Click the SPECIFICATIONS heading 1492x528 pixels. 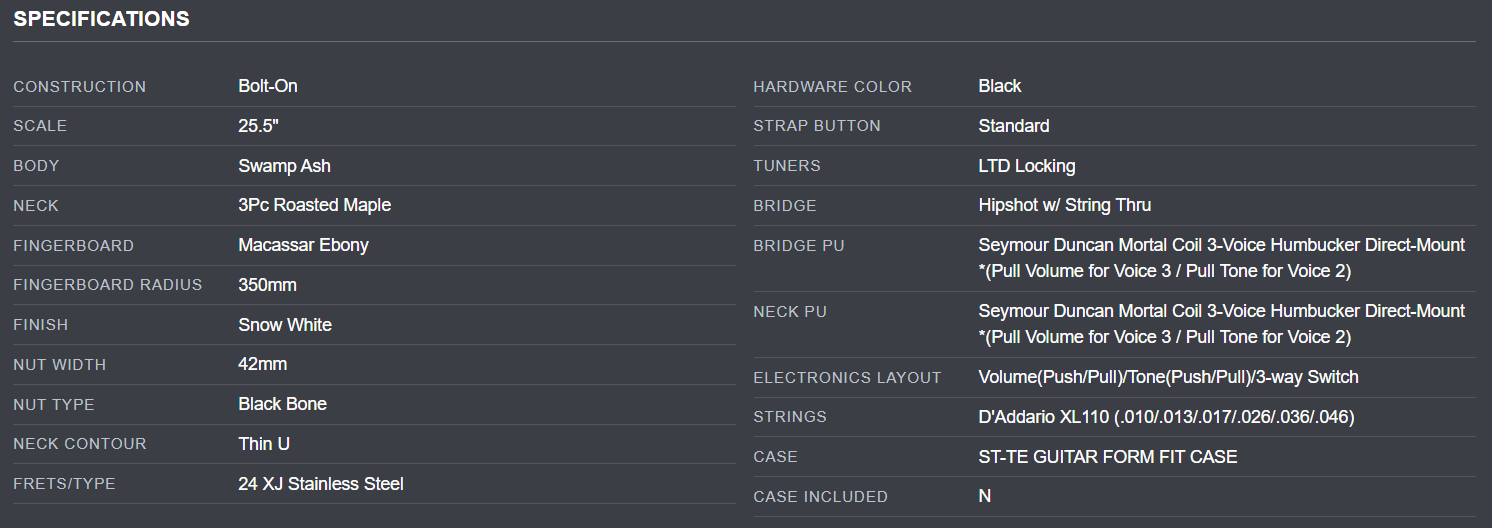[101, 19]
